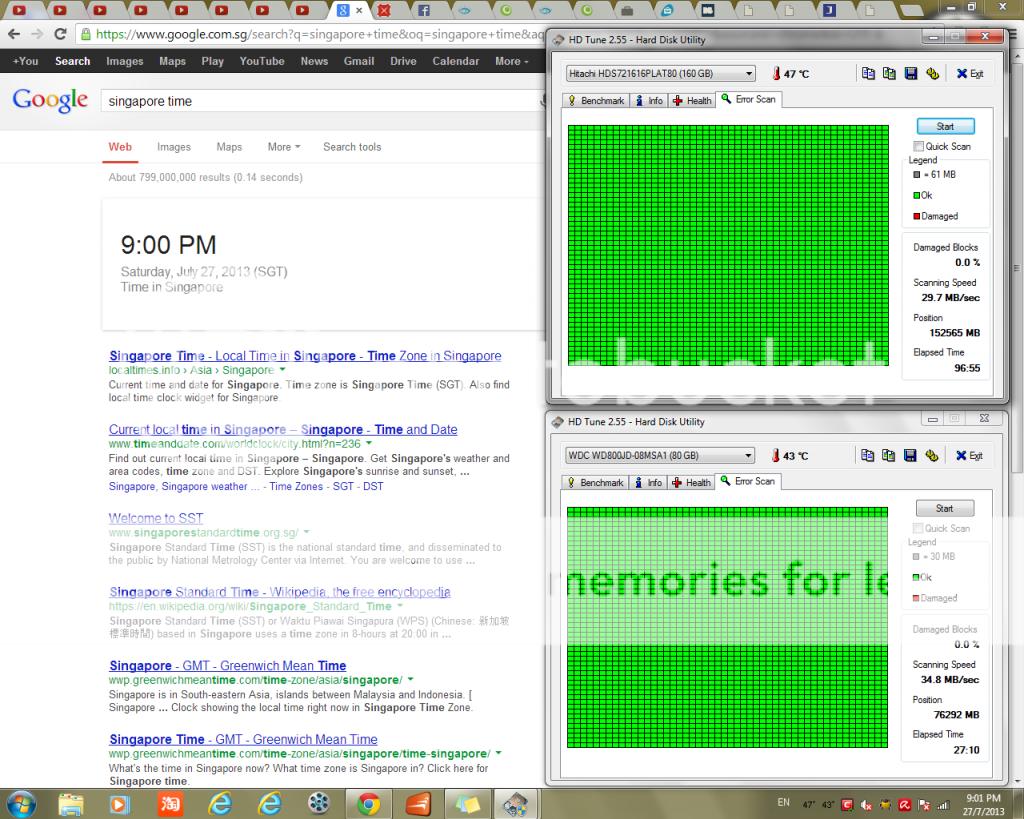Open the Welcome to SST search result

[x=156, y=518]
